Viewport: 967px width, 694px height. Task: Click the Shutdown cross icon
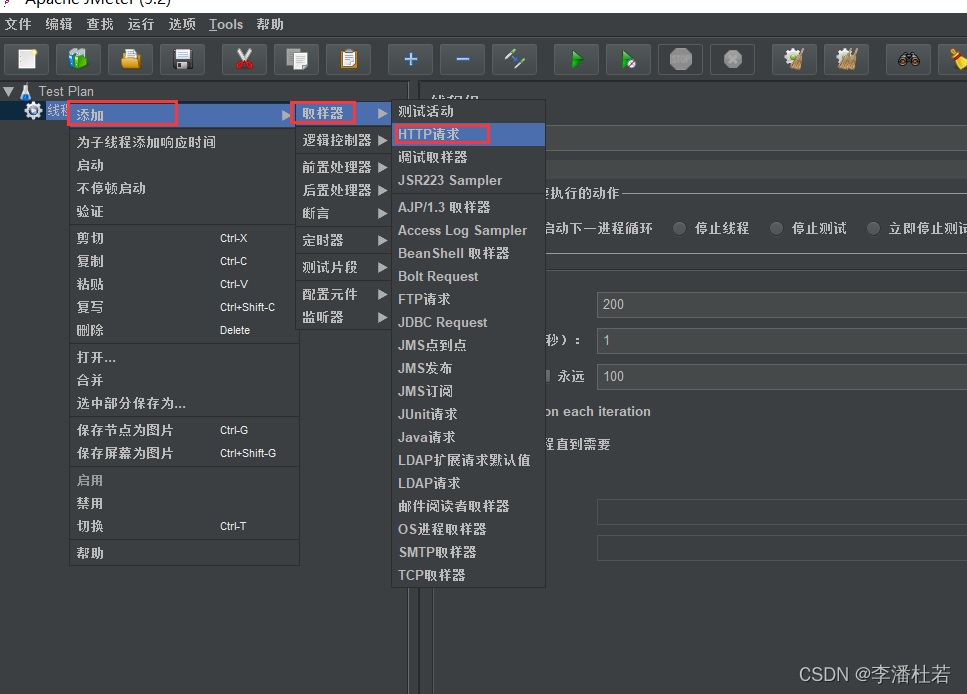pos(733,59)
